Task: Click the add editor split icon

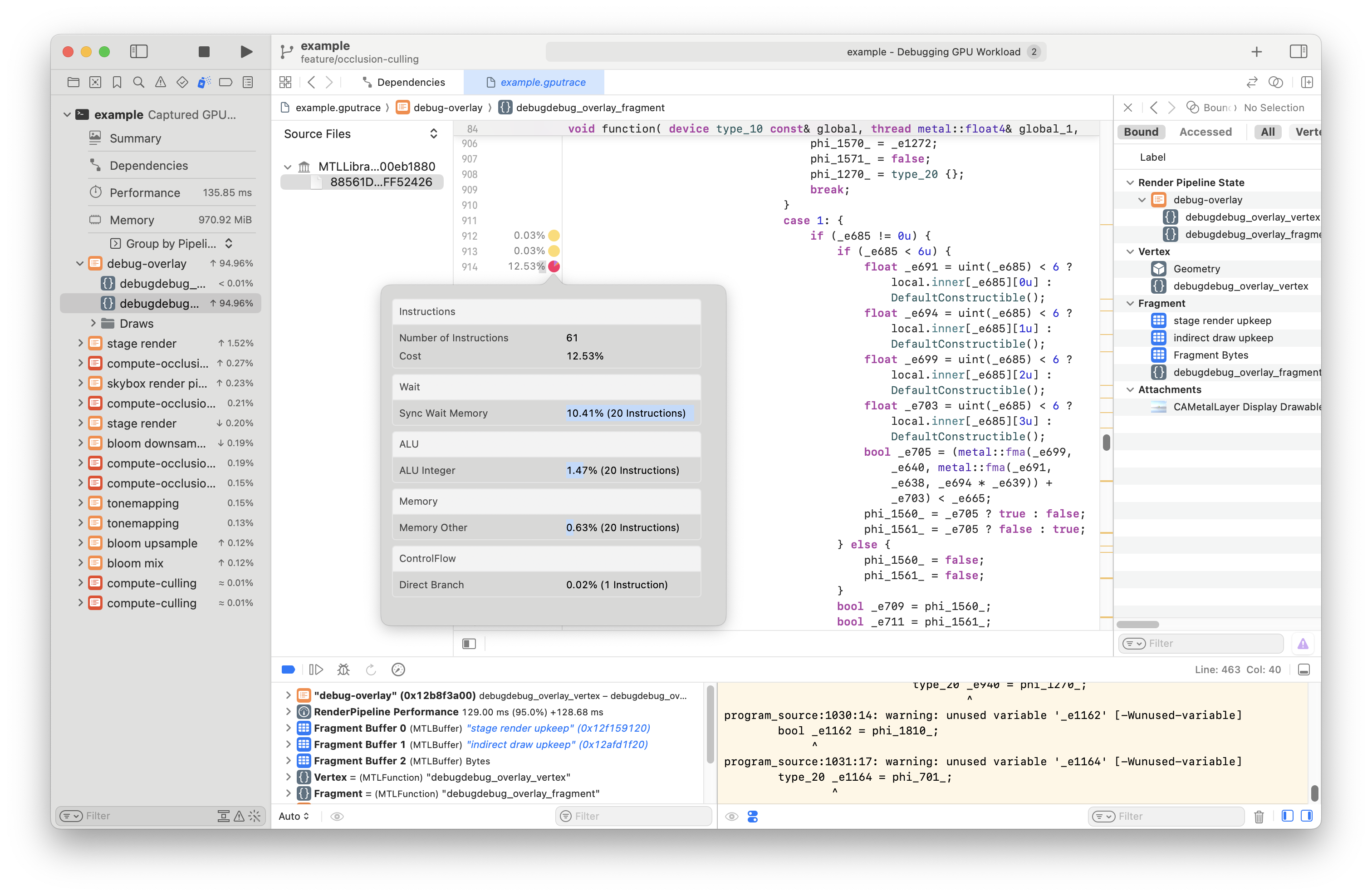Action: 1307,83
